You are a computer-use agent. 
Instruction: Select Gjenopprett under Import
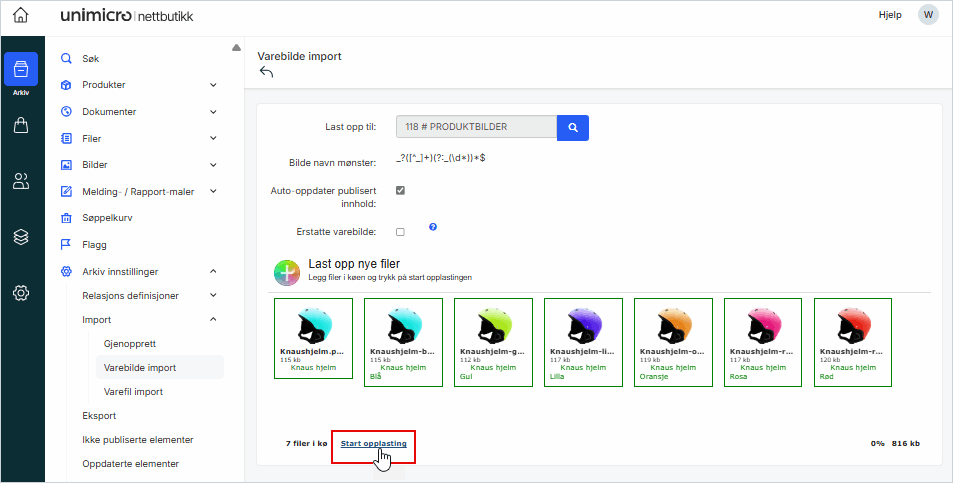[x=129, y=343]
